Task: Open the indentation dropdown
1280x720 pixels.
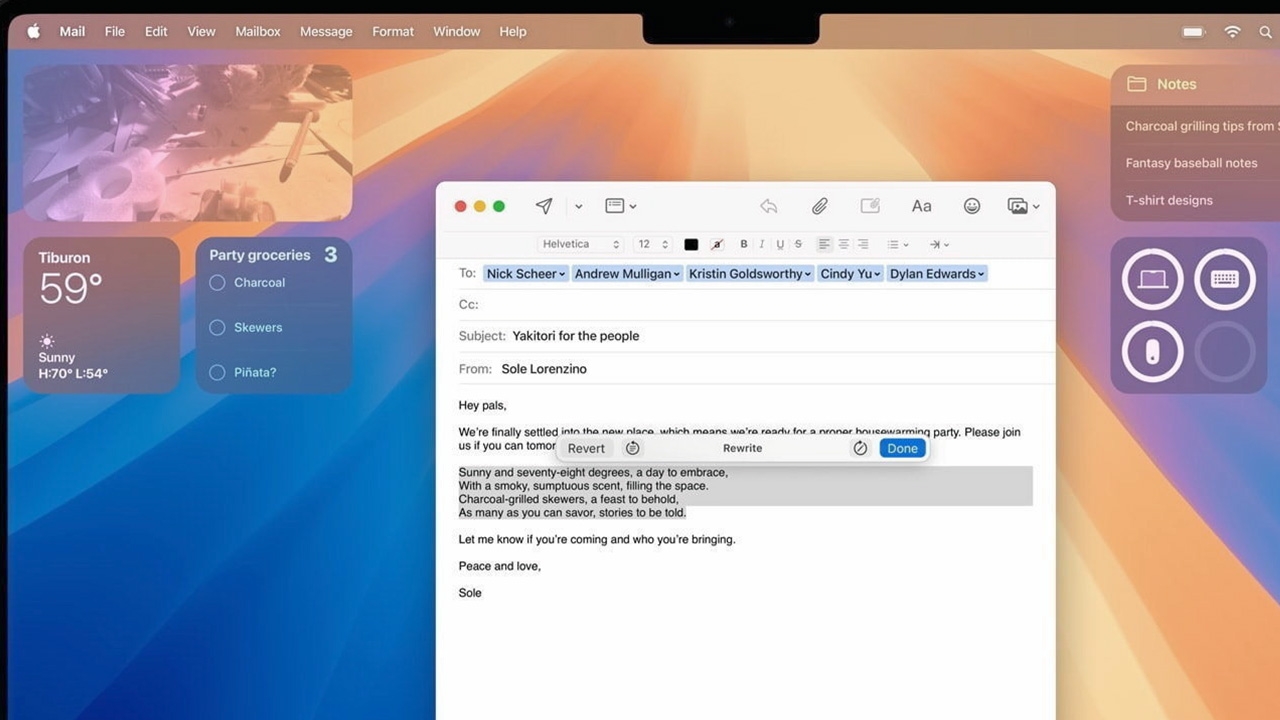Action: click(x=939, y=244)
